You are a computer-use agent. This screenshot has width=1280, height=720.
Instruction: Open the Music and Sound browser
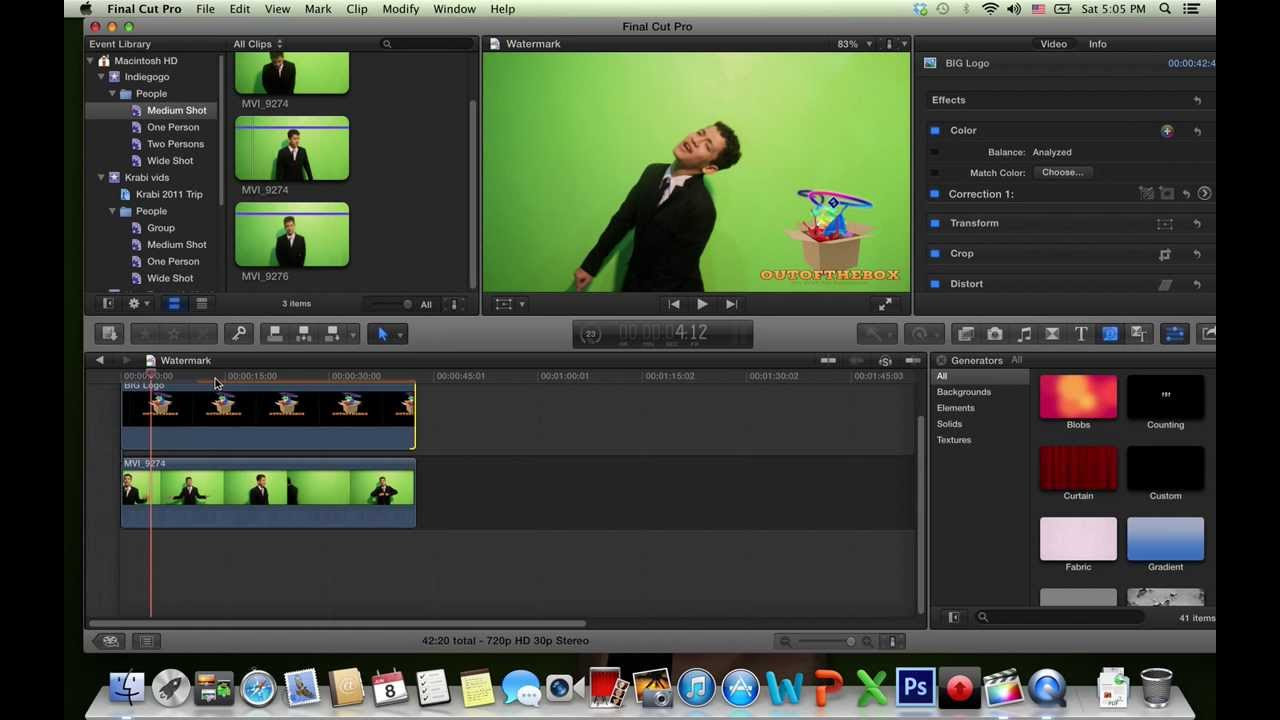point(1024,334)
